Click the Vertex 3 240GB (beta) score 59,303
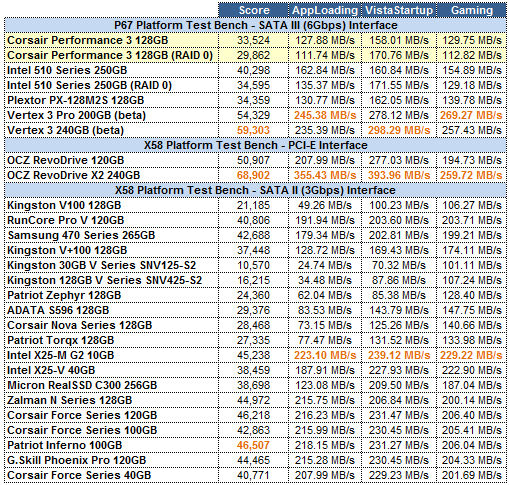Screen dimensions: 509x485 point(253,130)
